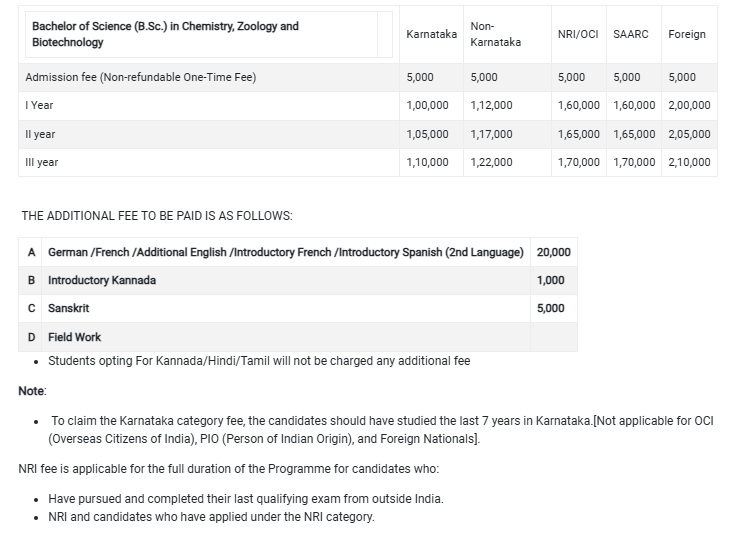The width and height of the screenshot is (733, 533).
Task: Select the Karnataka column header
Action: pyautogui.click(x=432, y=34)
